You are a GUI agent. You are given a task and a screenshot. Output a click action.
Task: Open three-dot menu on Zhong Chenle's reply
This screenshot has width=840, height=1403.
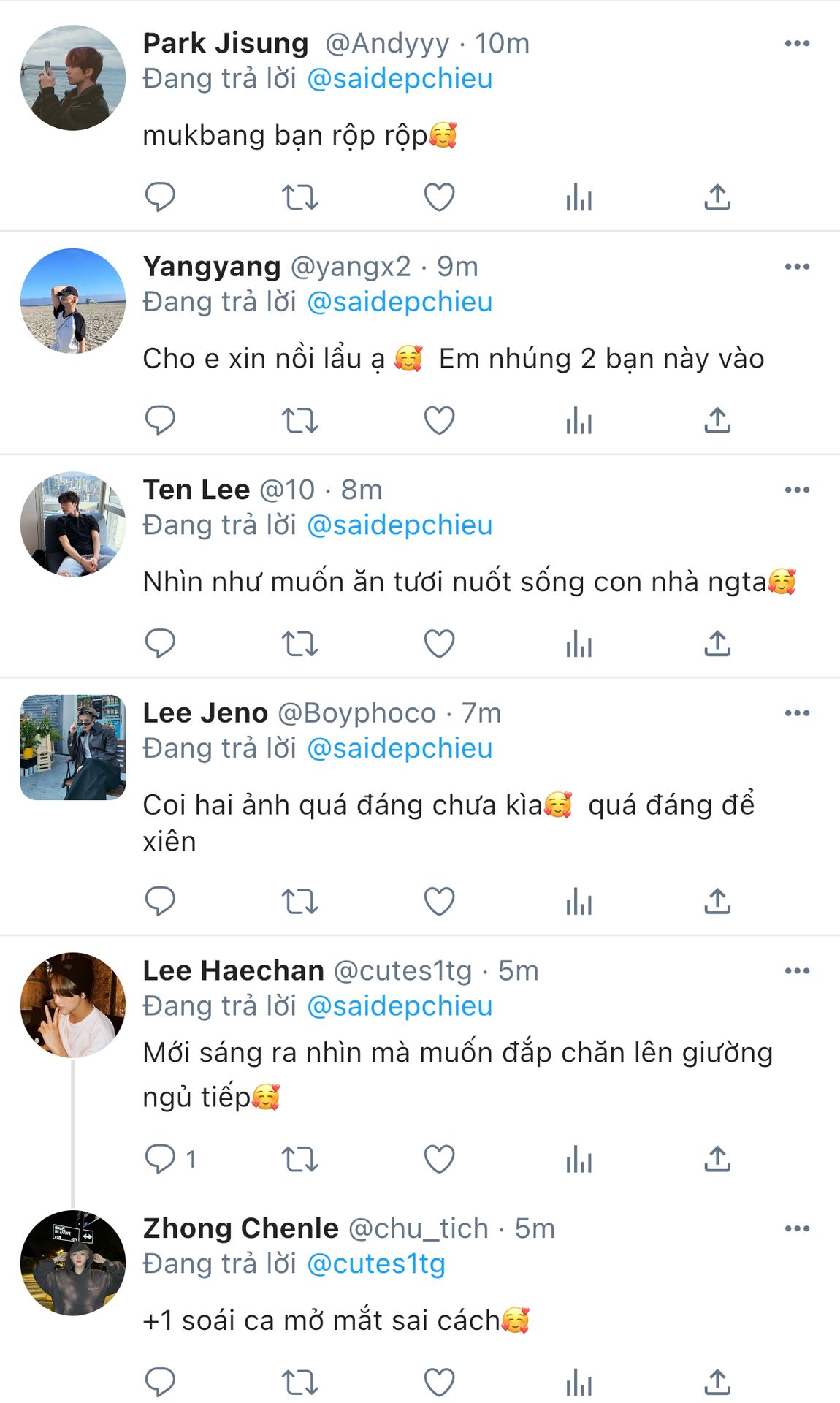(797, 1229)
